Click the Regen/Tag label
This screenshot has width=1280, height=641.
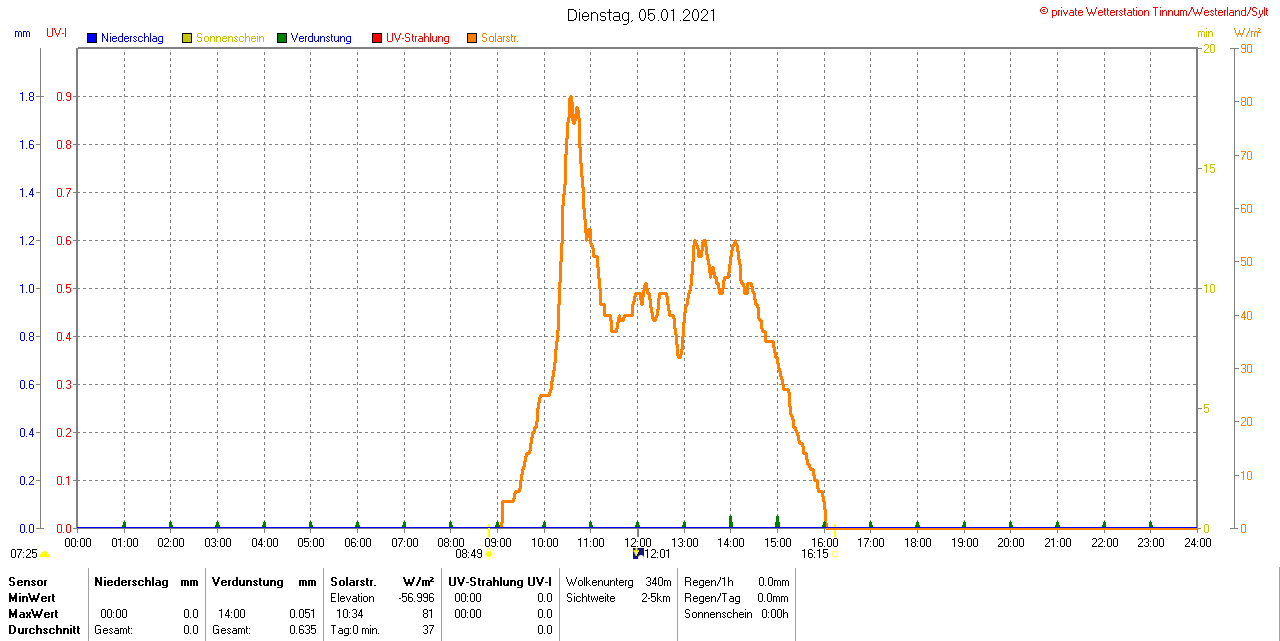tap(710, 597)
